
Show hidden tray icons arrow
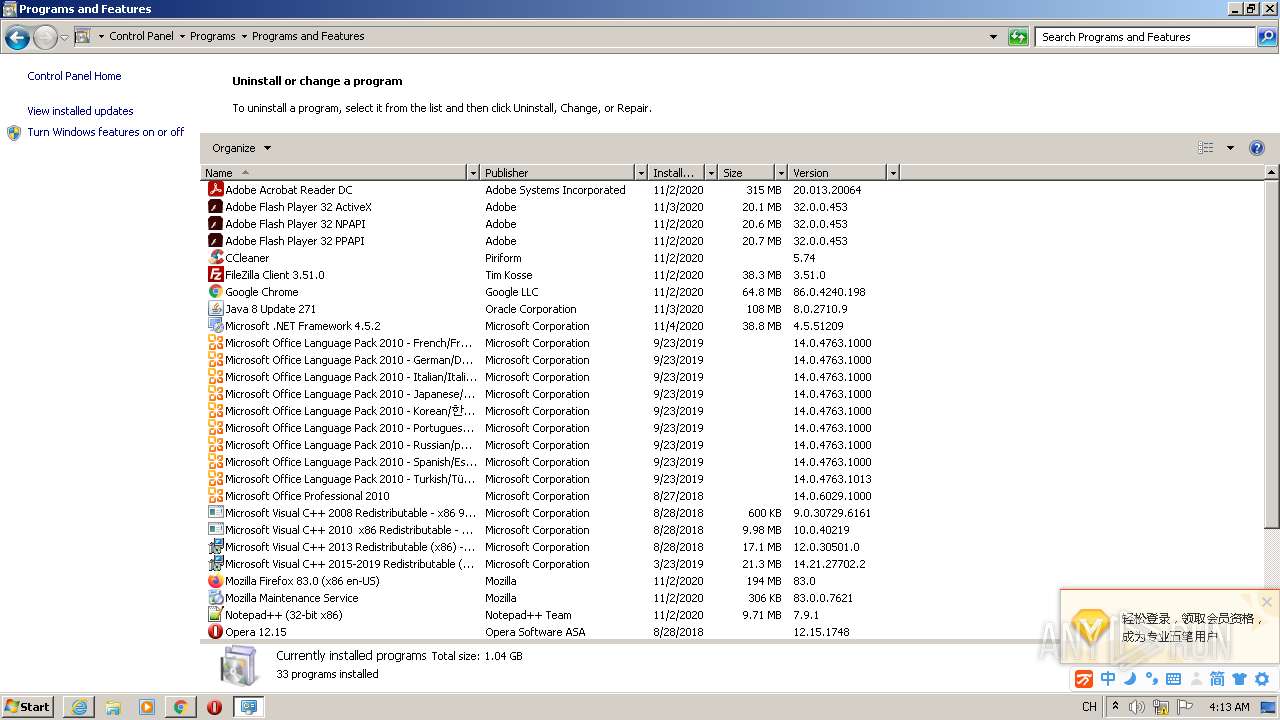tap(1116, 707)
